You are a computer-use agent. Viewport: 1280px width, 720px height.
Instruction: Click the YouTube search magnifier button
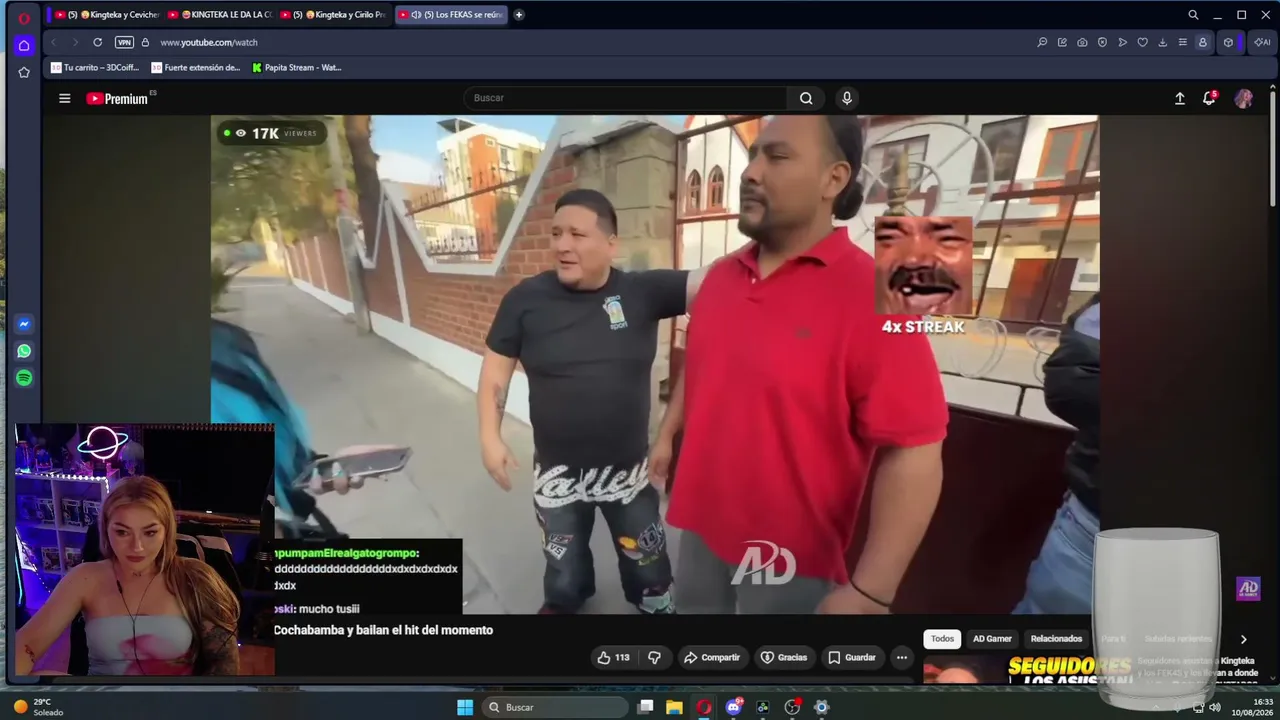click(806, 98)
